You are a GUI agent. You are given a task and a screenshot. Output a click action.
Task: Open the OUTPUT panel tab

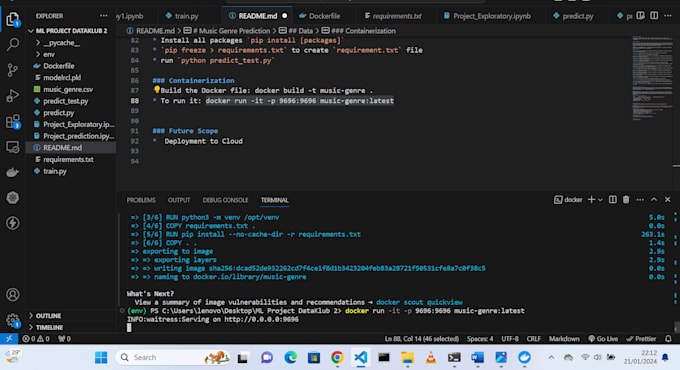click(179, 200)
